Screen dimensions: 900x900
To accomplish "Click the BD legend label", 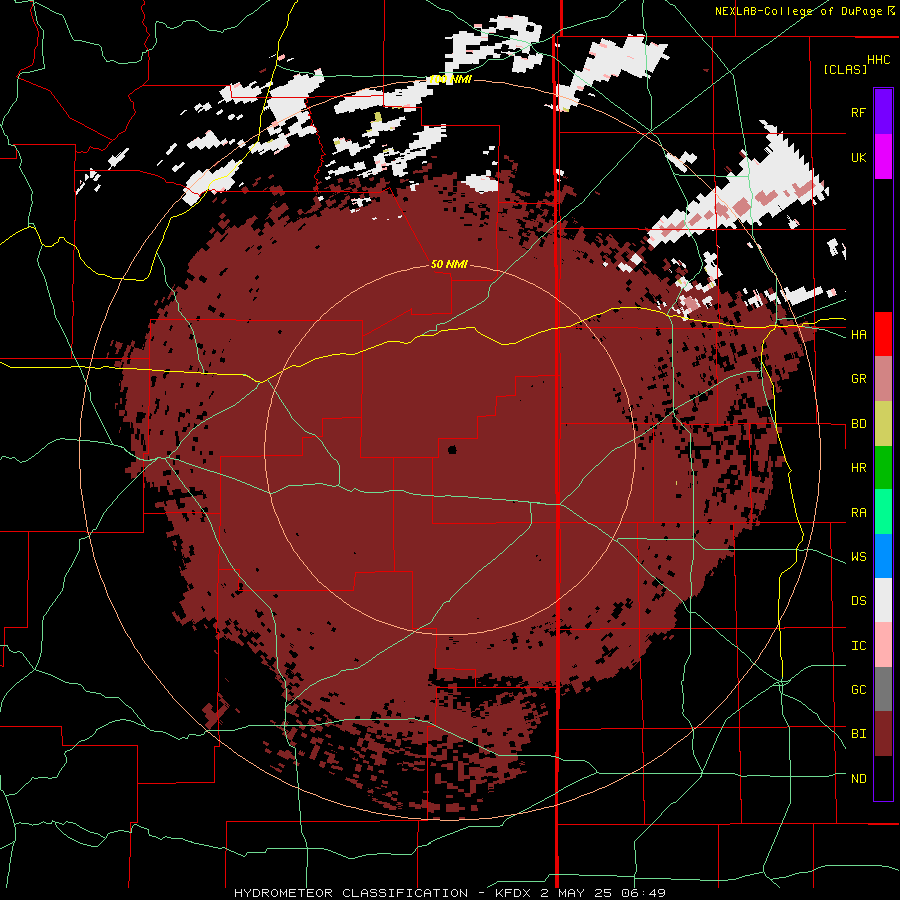I will (x=858, y=424).
